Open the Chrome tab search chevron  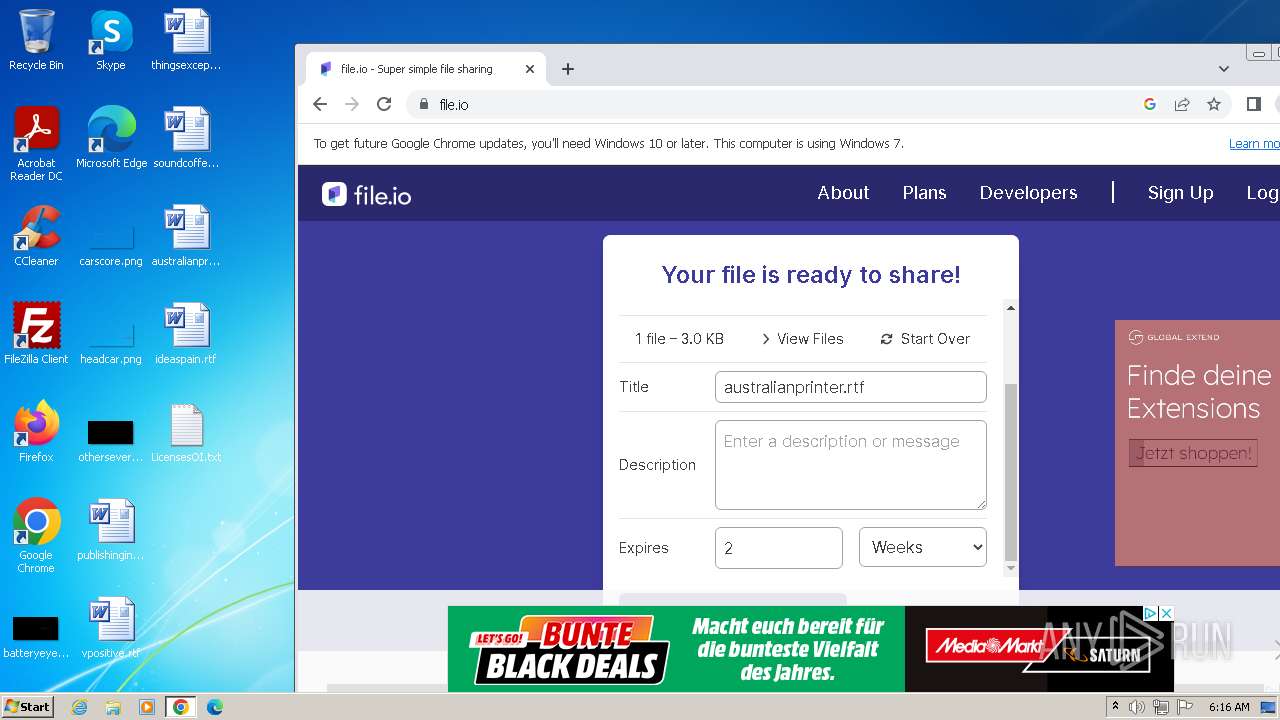click(1224, 69)
